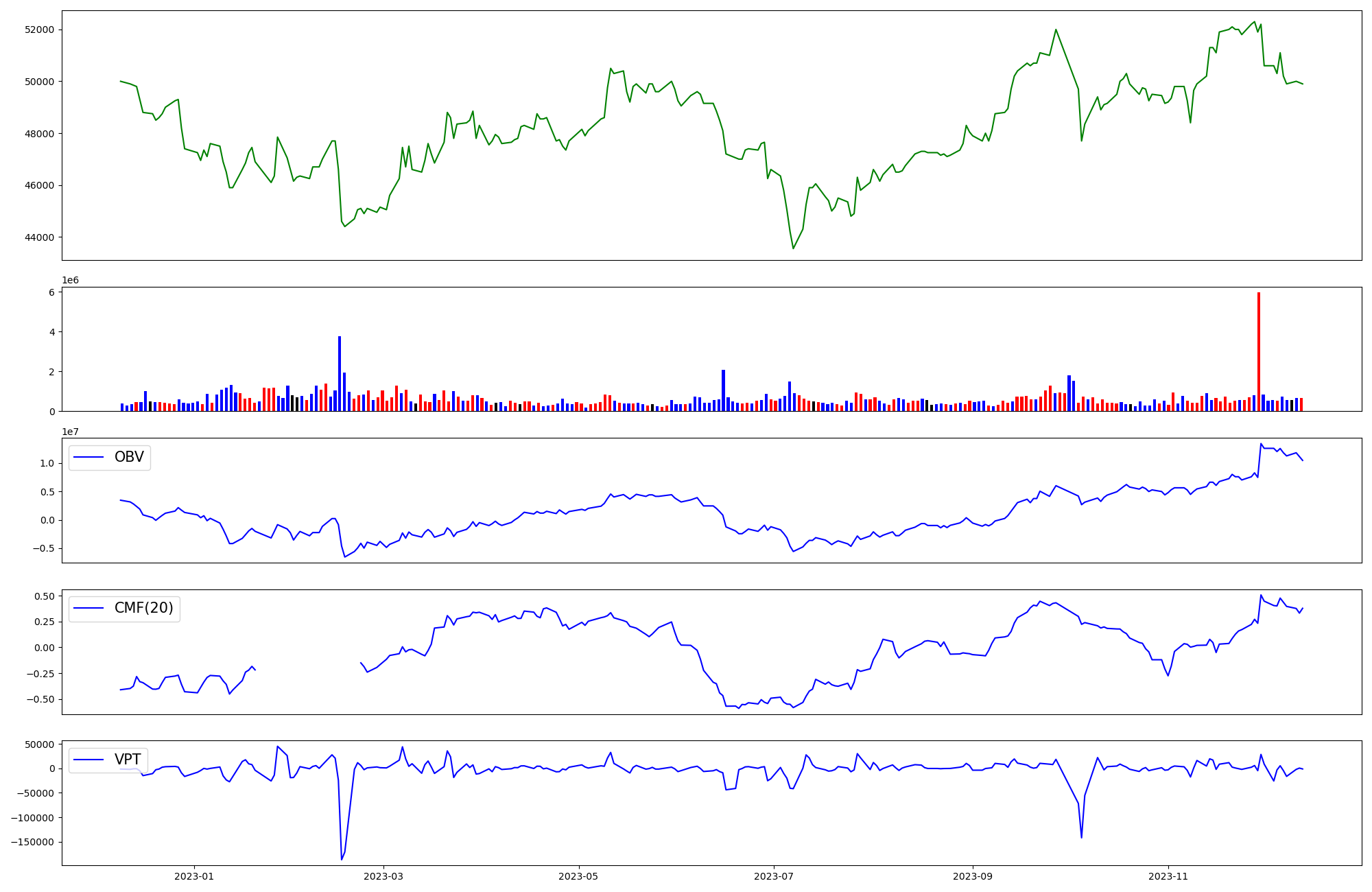This screenshot has width=1372, height=892.
Task: Click the 2023-11 date tick label
Action: (x=1168, y=876)
